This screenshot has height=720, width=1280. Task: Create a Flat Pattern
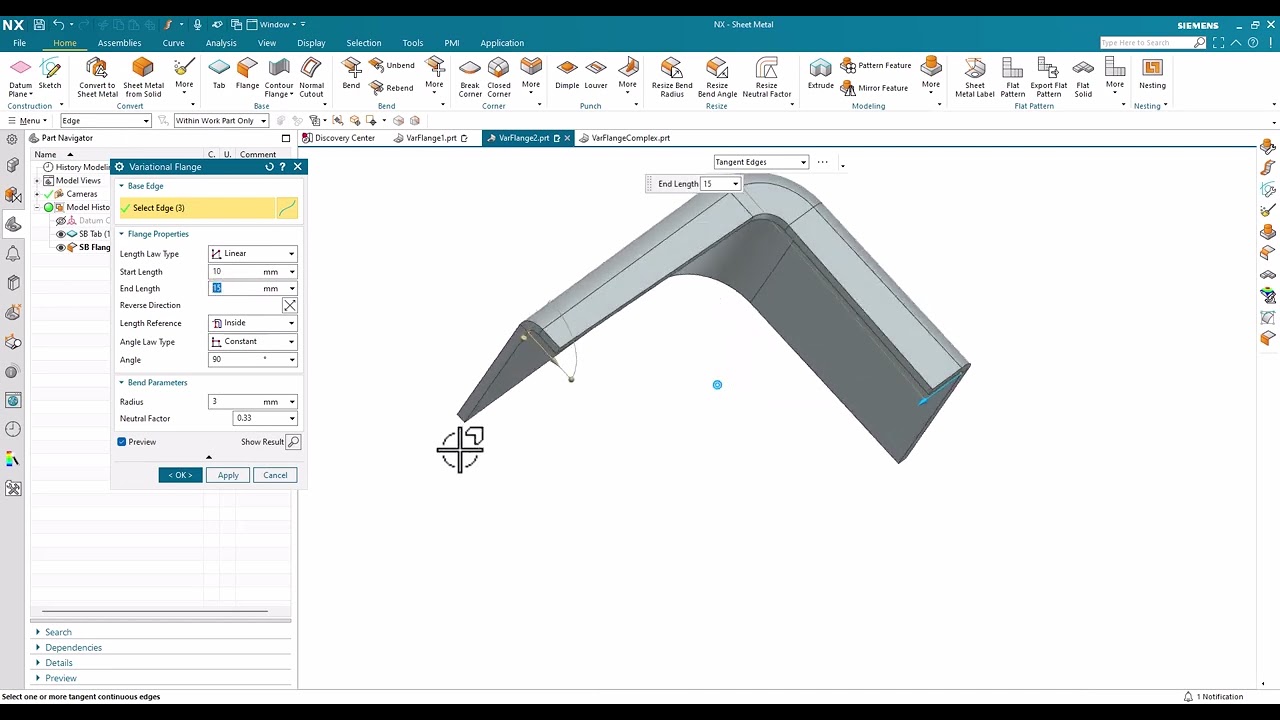tap(1013, 76)
